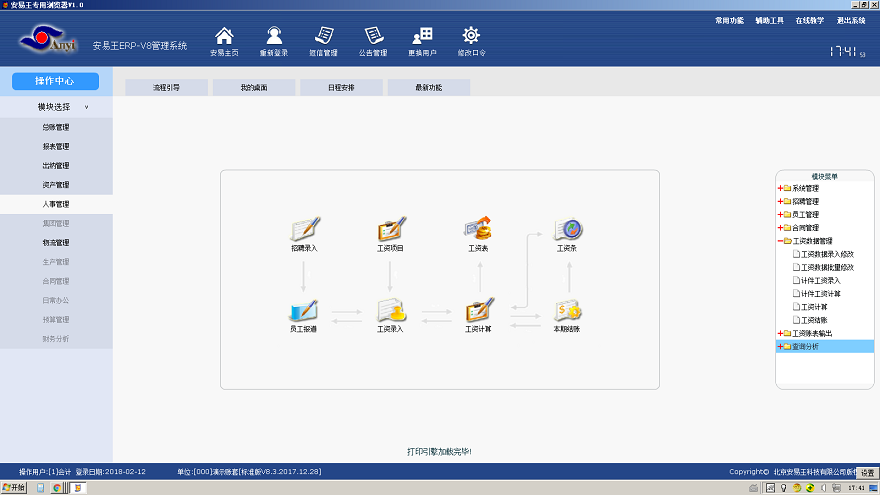The width and height of the screenshot is (880, 495).
Task: Expand 系统管理 folder in module tree
Action: (780, 188)
